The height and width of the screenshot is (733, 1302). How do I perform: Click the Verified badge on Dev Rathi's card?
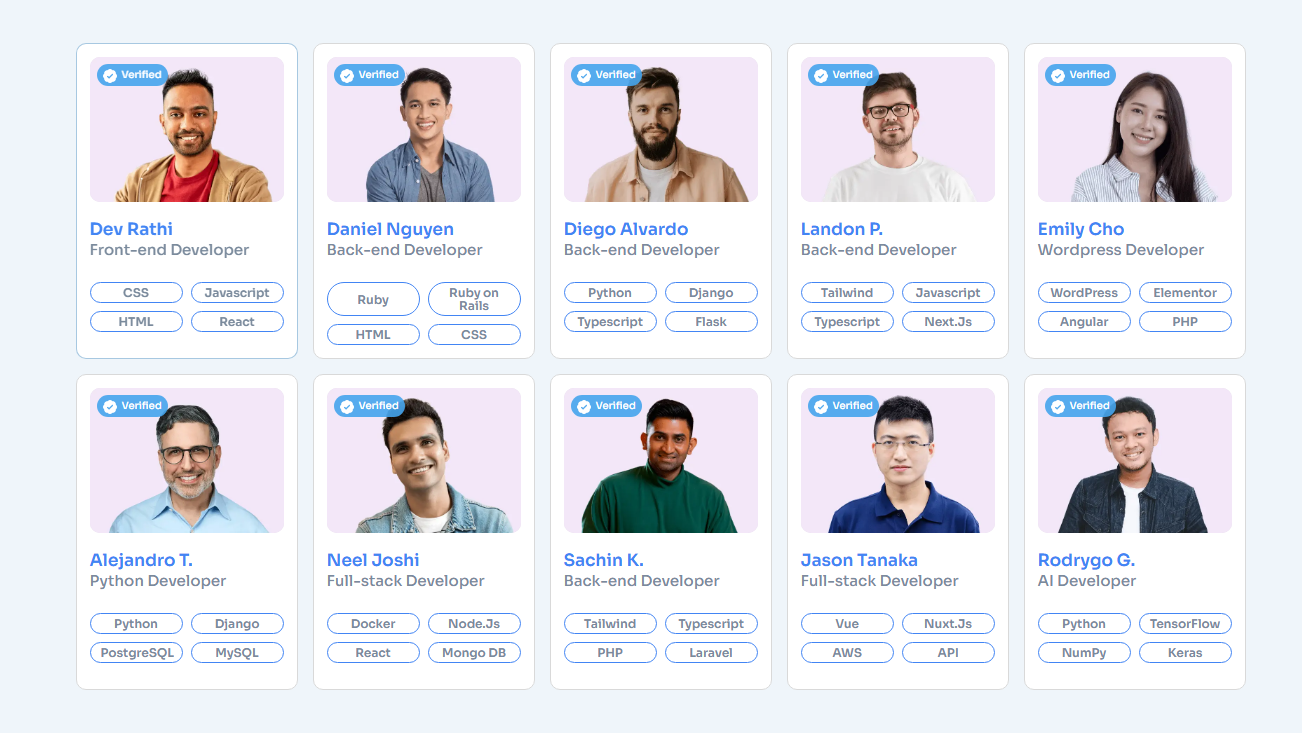[x=132, y=75]
